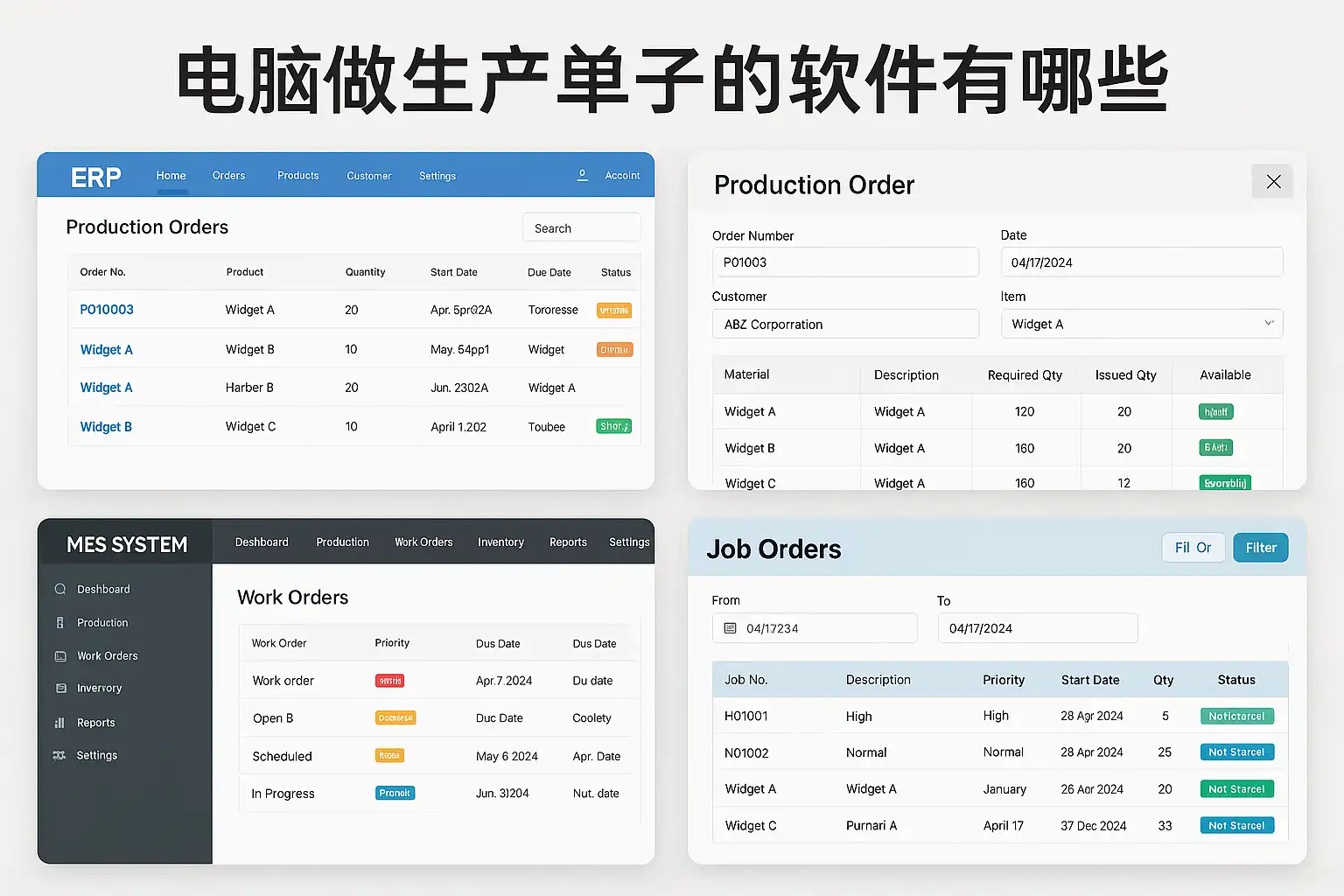The image size is (1344, 896).
Task: Click the Inventory icon in MES sidebar
Action: click(x=60, y=689)
